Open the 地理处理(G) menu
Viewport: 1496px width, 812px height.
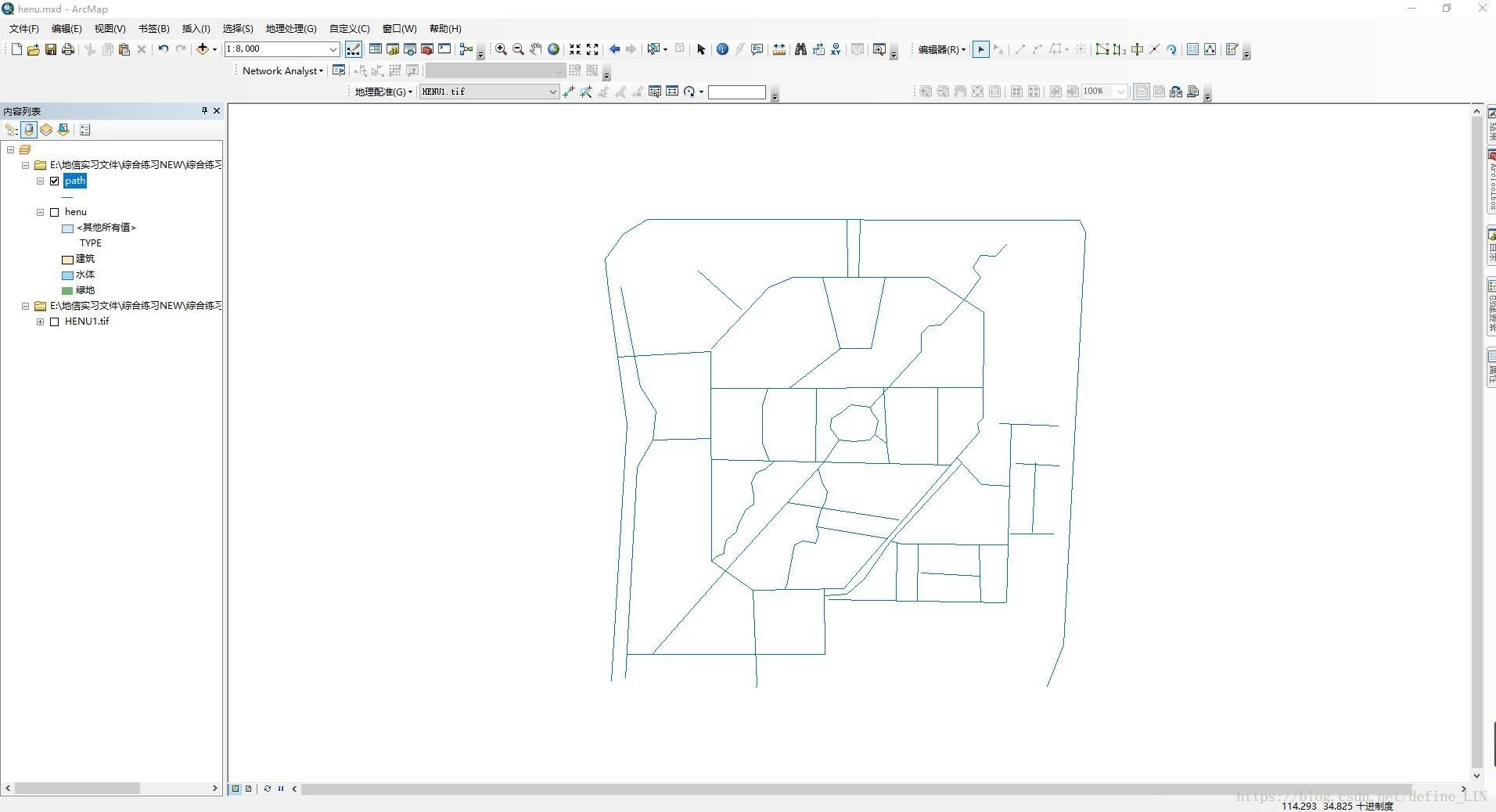coord(291,28)
